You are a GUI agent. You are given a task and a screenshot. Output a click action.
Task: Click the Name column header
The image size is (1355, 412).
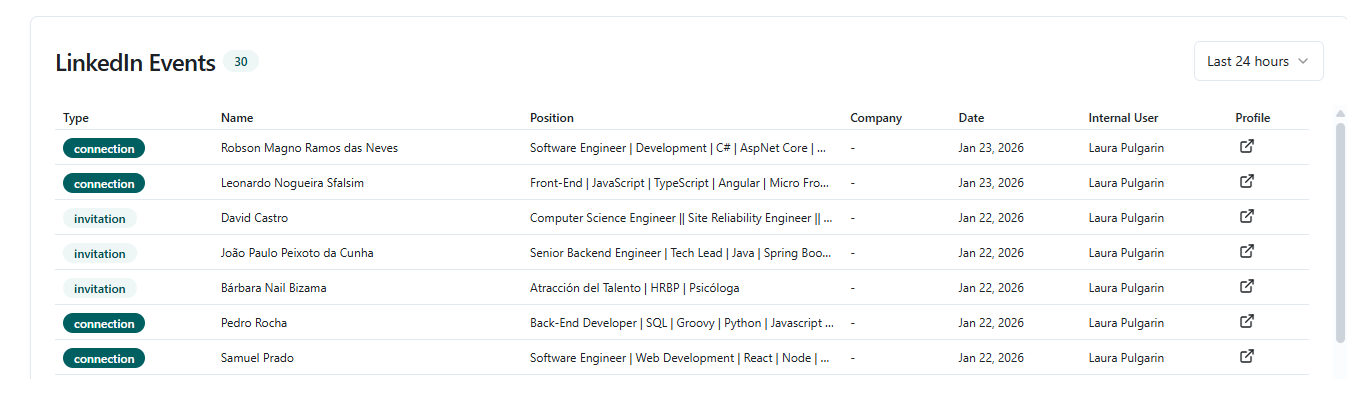click(237, 118)
